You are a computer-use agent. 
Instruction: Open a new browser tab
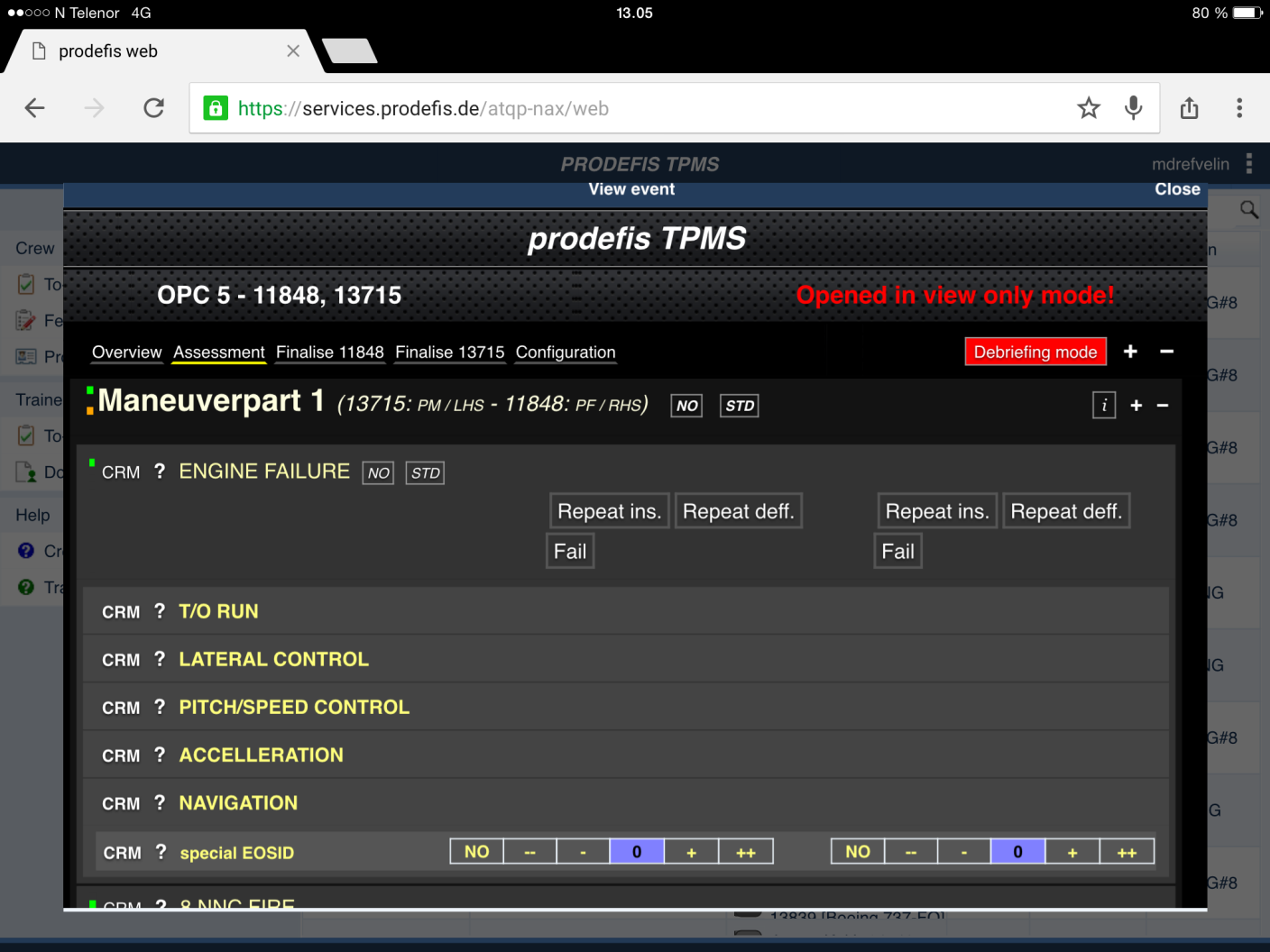click(x=350, y=51)
